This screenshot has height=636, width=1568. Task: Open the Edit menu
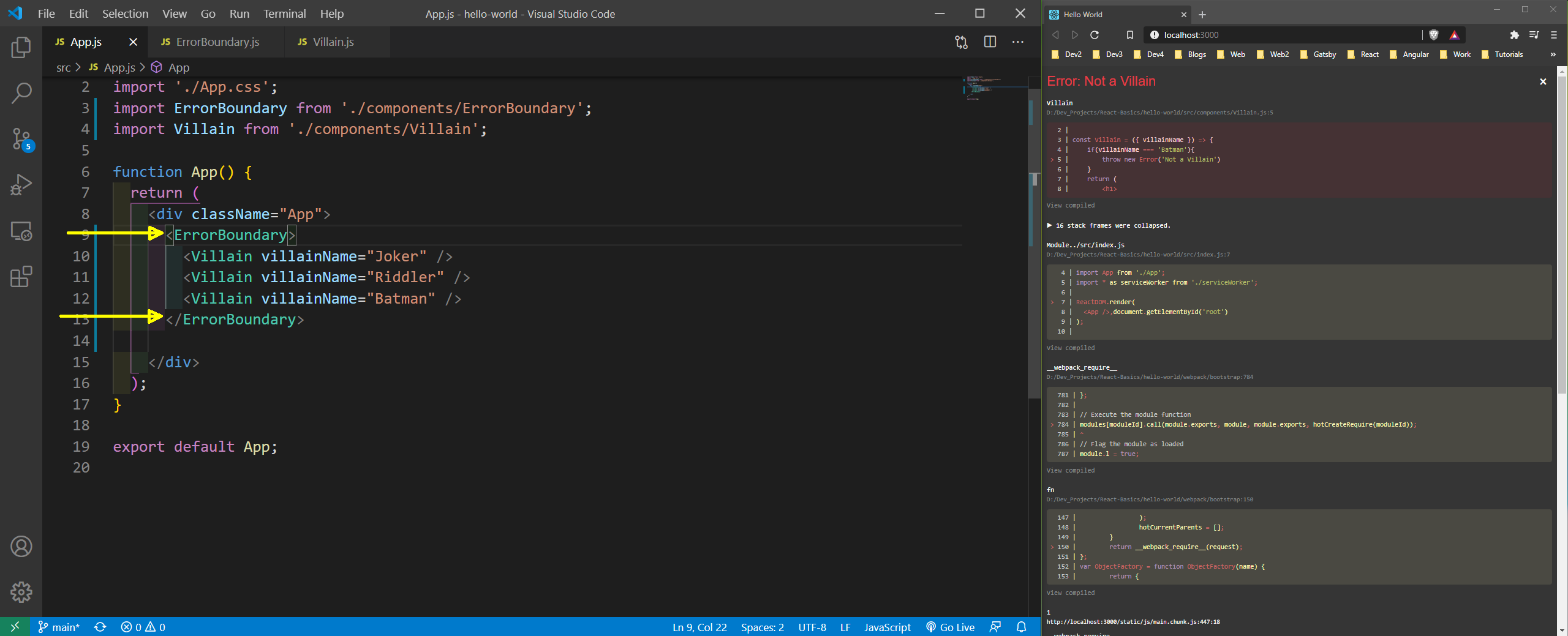coord(78,13)
